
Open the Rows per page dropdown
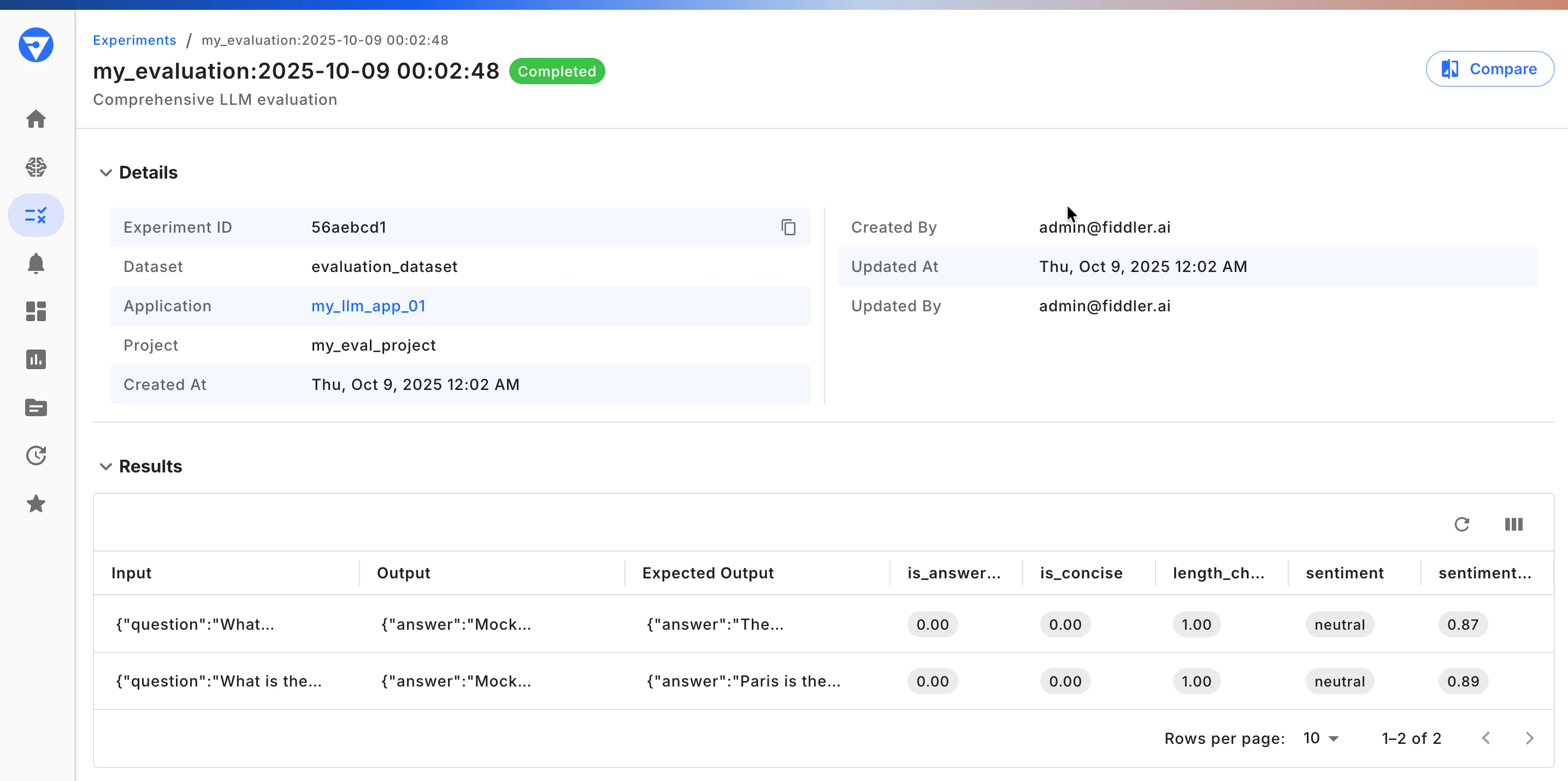coord(1321,738)
